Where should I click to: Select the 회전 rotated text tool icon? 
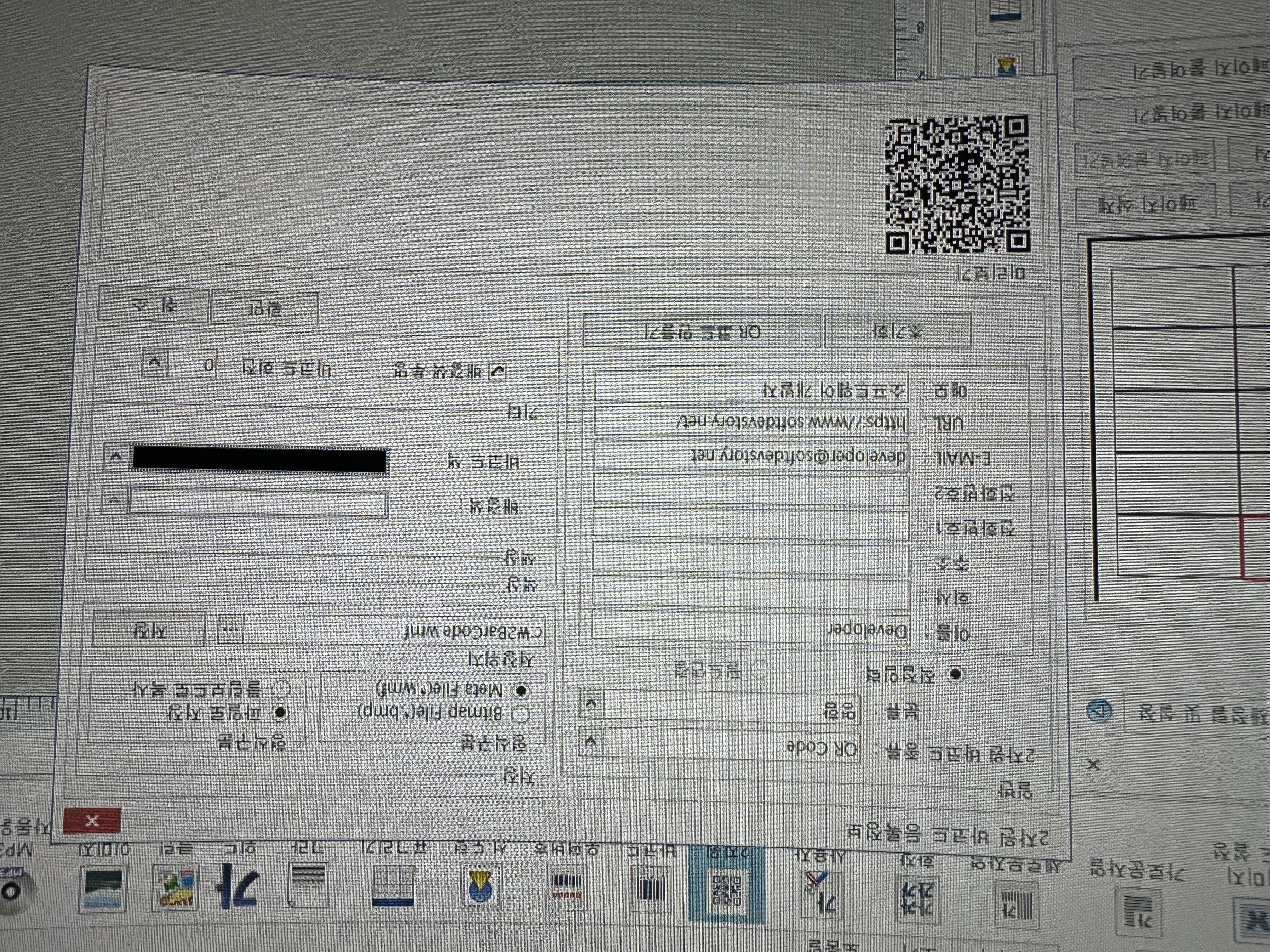[918, 898]
